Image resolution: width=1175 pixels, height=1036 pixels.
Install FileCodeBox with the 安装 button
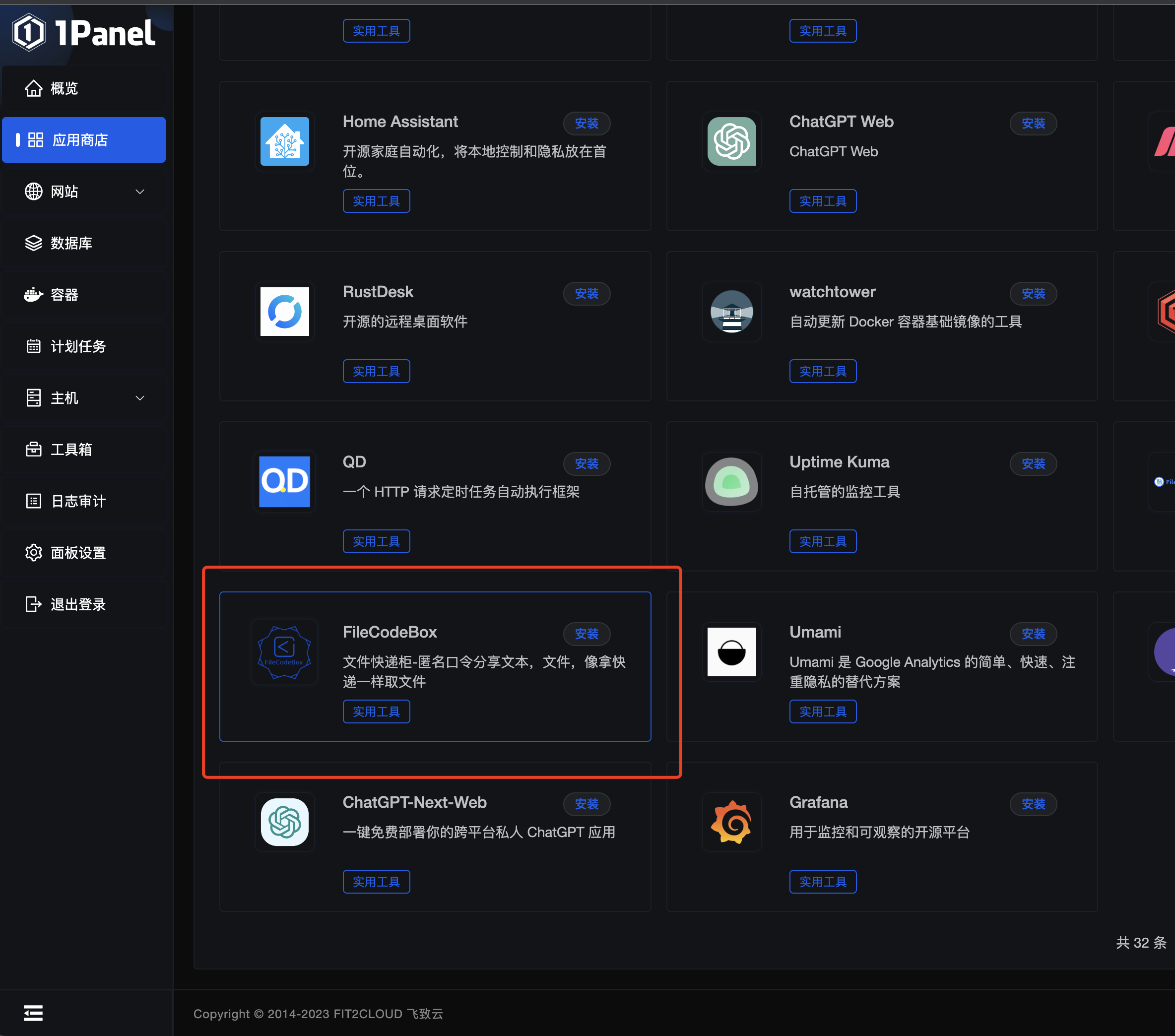pos(587,634)
